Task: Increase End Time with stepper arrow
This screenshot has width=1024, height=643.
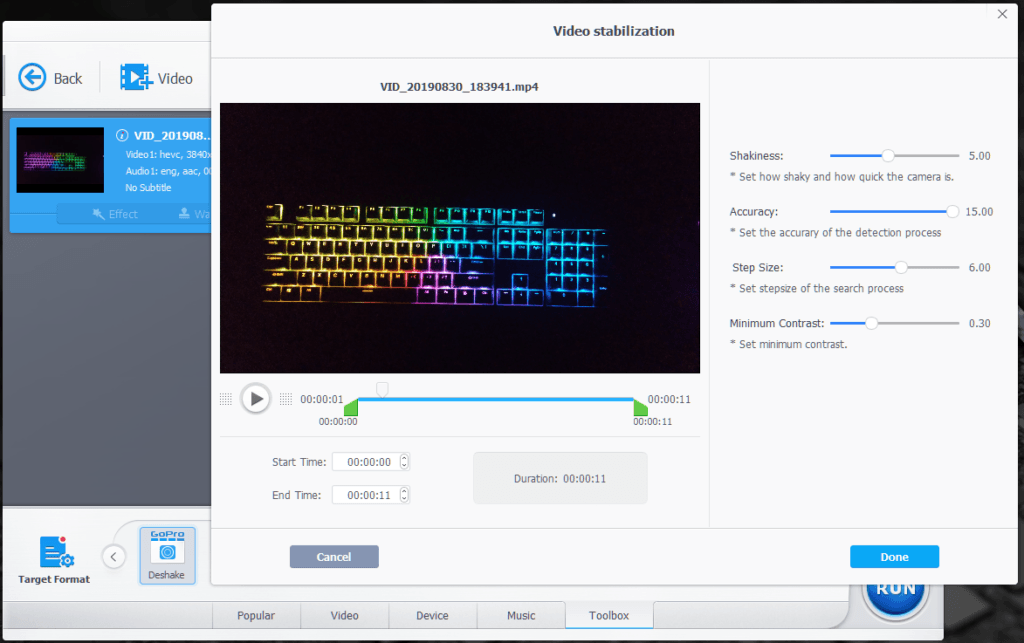Action: [404, 491]
